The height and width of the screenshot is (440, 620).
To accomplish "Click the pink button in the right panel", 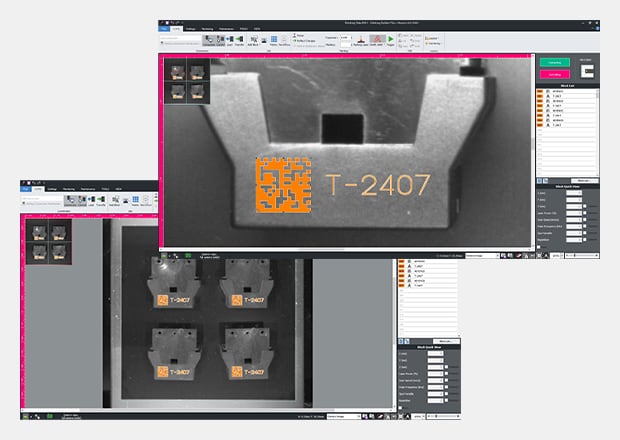I will pyautogui.click(x=553, y=74).
